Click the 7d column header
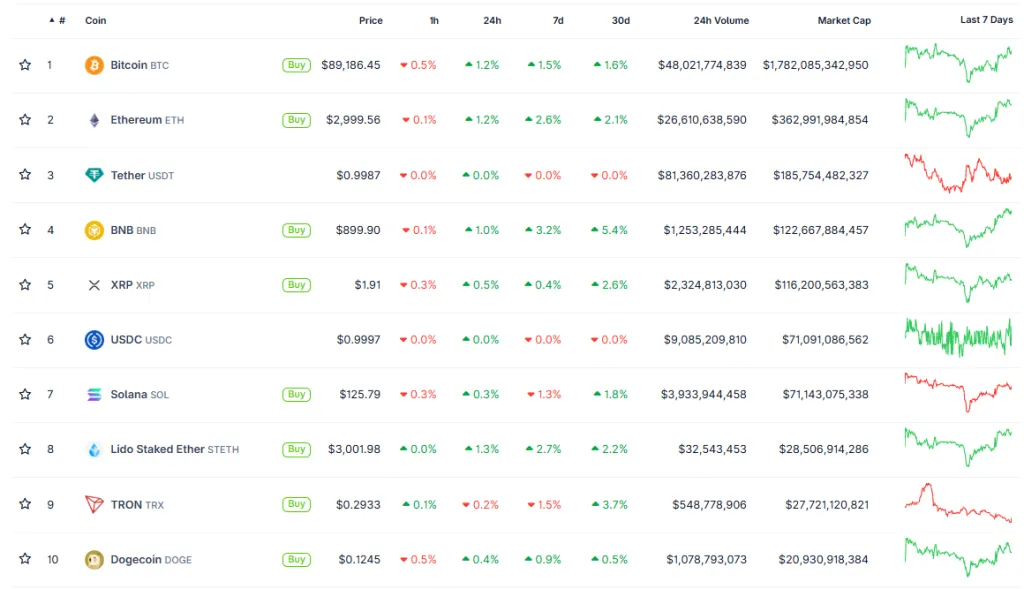This screenshot has width=1024, height=589. coord(557,20)
